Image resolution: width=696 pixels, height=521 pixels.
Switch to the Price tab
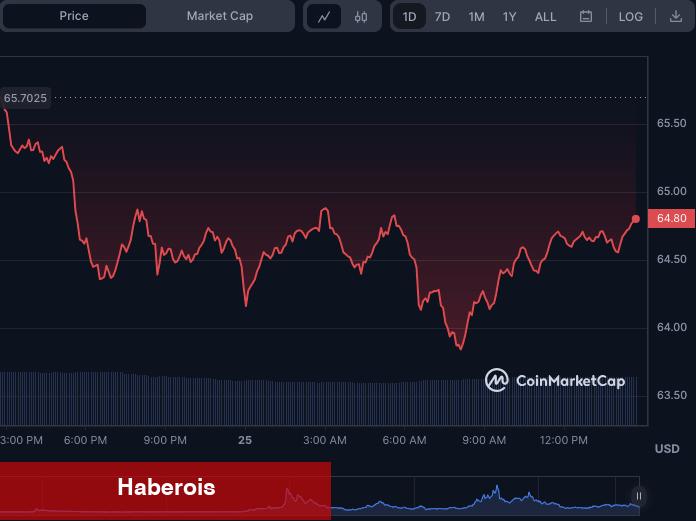click(74, 16)
